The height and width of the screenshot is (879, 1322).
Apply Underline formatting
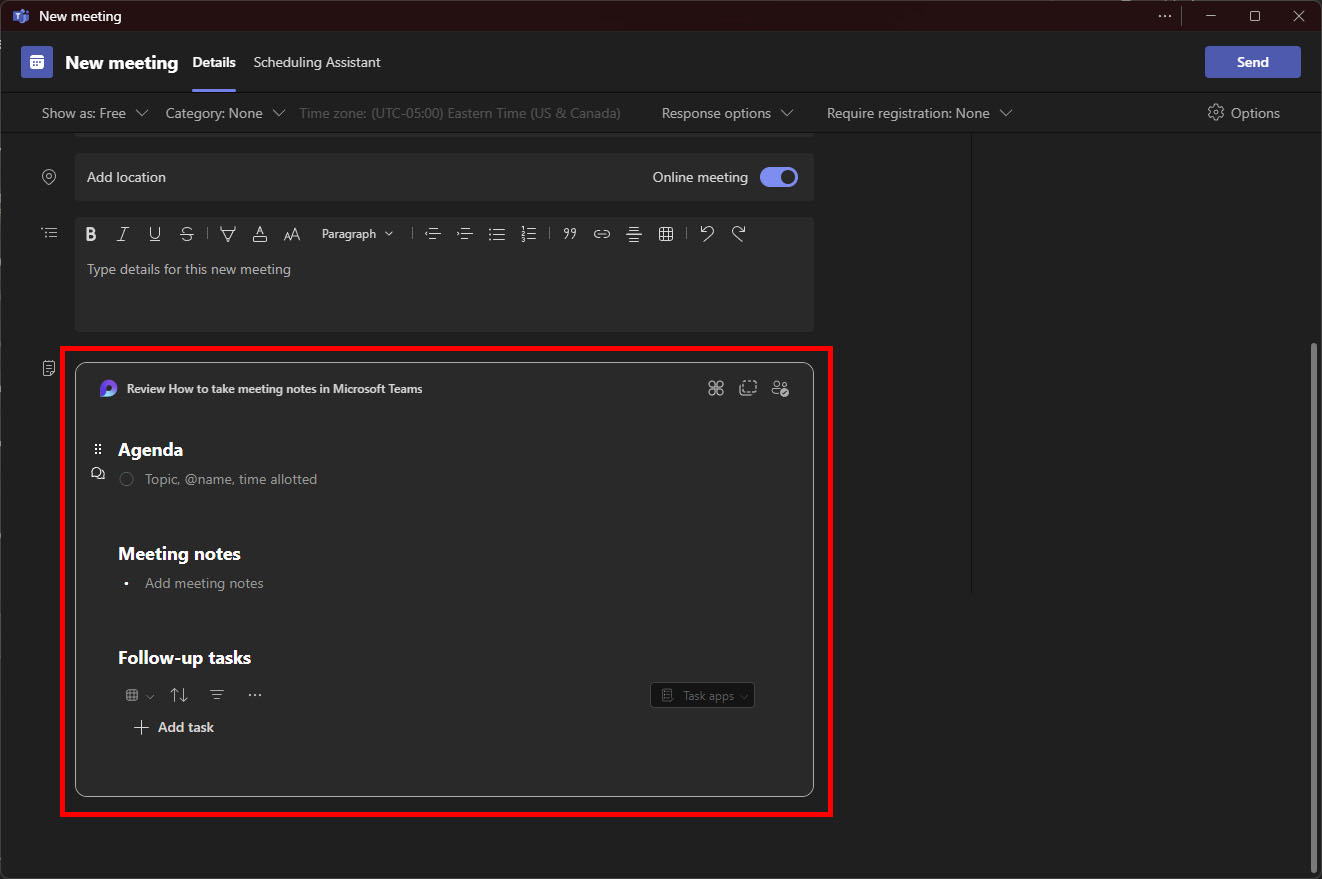(x=155, y=234)
